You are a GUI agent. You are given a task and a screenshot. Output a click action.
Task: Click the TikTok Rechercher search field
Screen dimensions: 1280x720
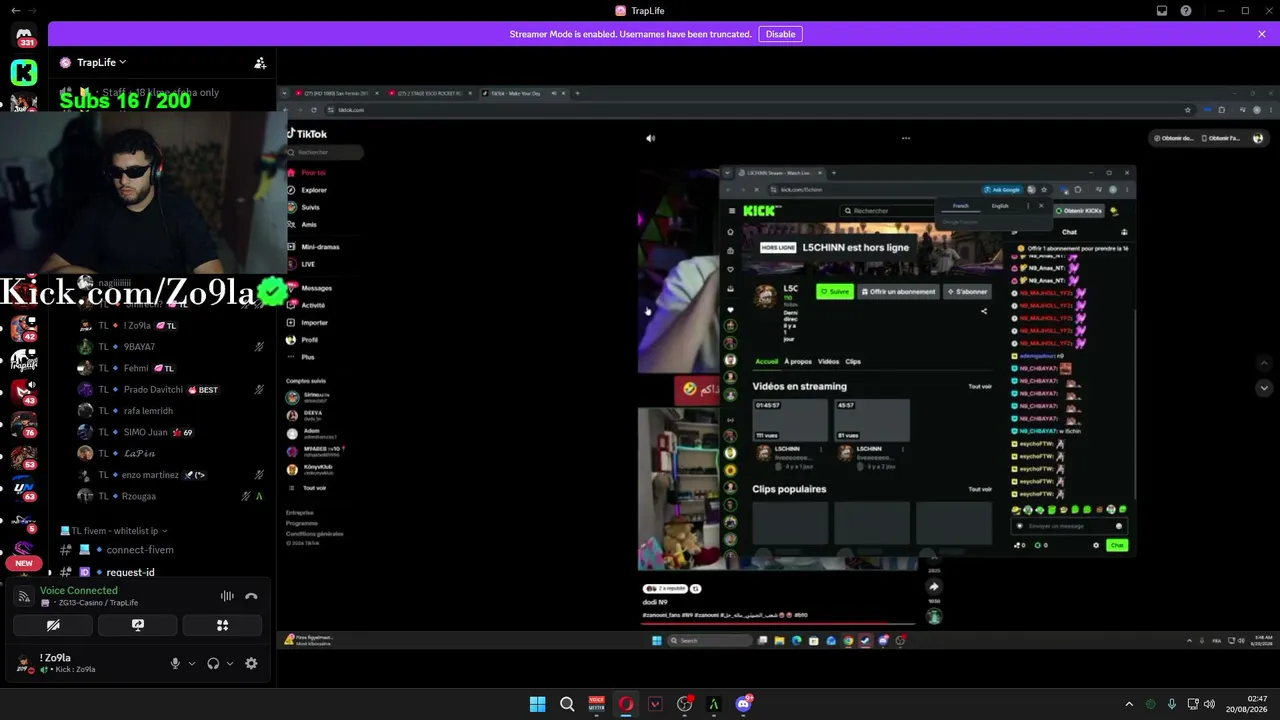(x=325, y=152)
